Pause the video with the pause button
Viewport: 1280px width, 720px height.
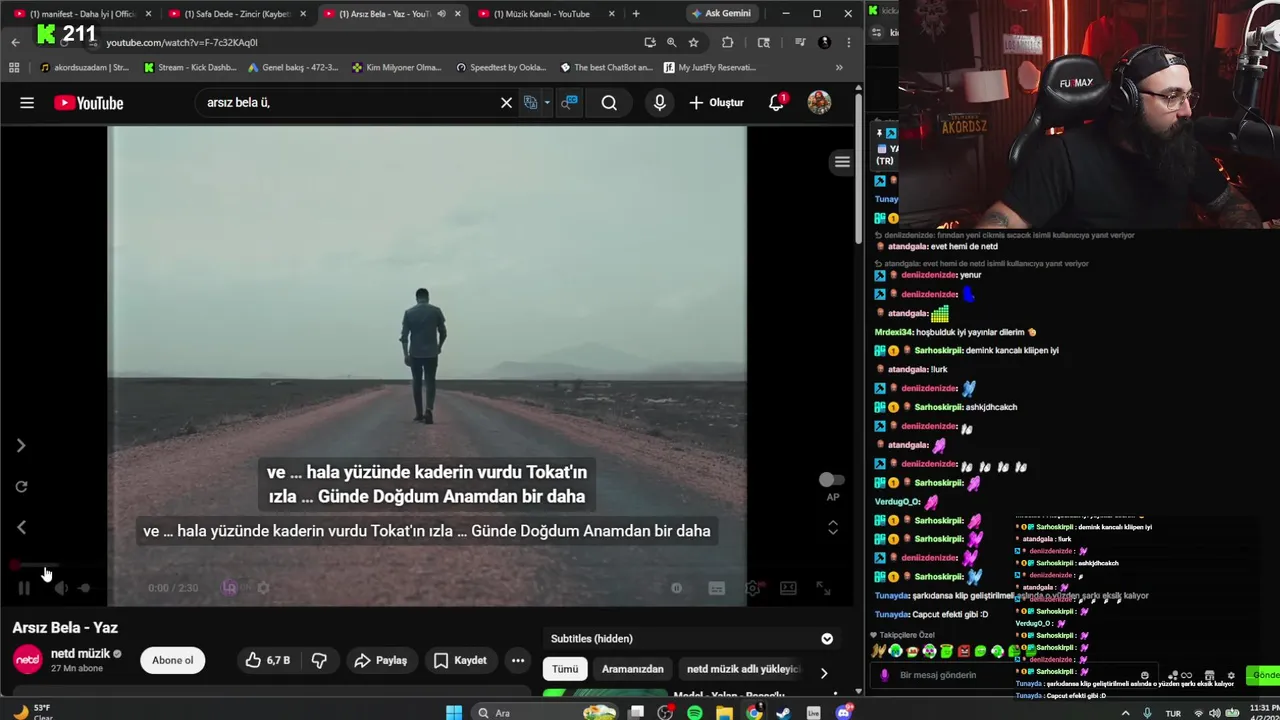23,588
